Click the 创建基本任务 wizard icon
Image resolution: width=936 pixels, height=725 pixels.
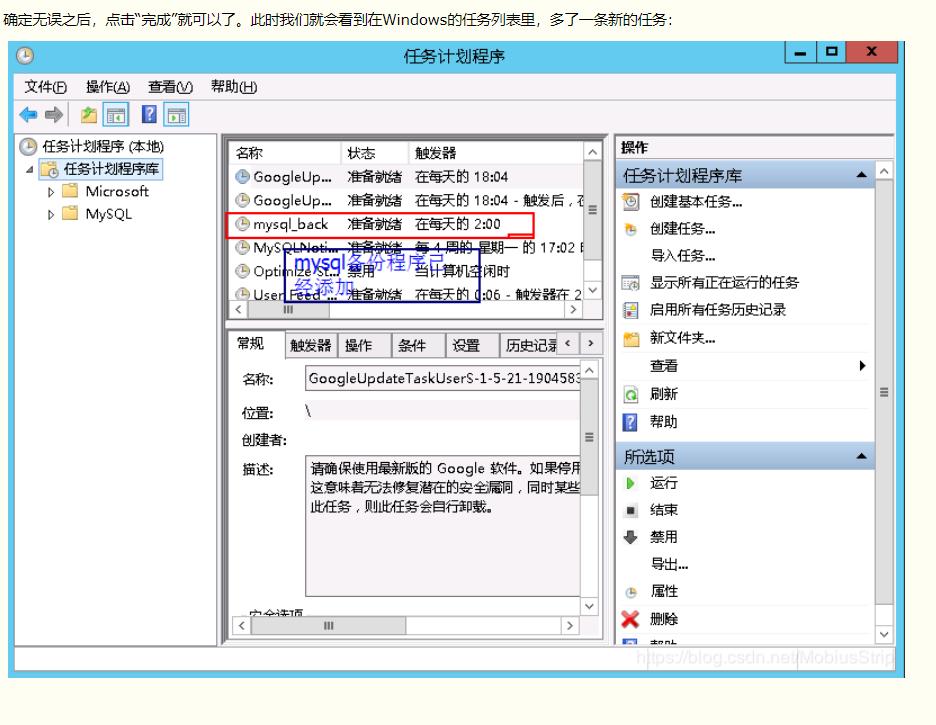pyautogui.click(x=630, y=202)
